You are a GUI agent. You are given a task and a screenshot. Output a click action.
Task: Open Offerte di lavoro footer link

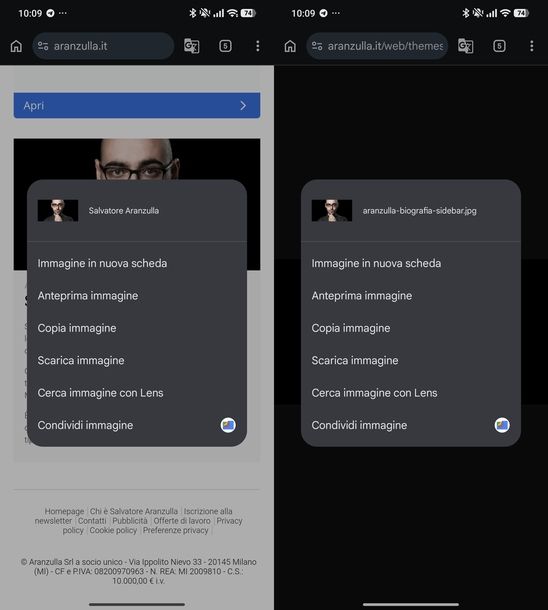coord(182,521)
